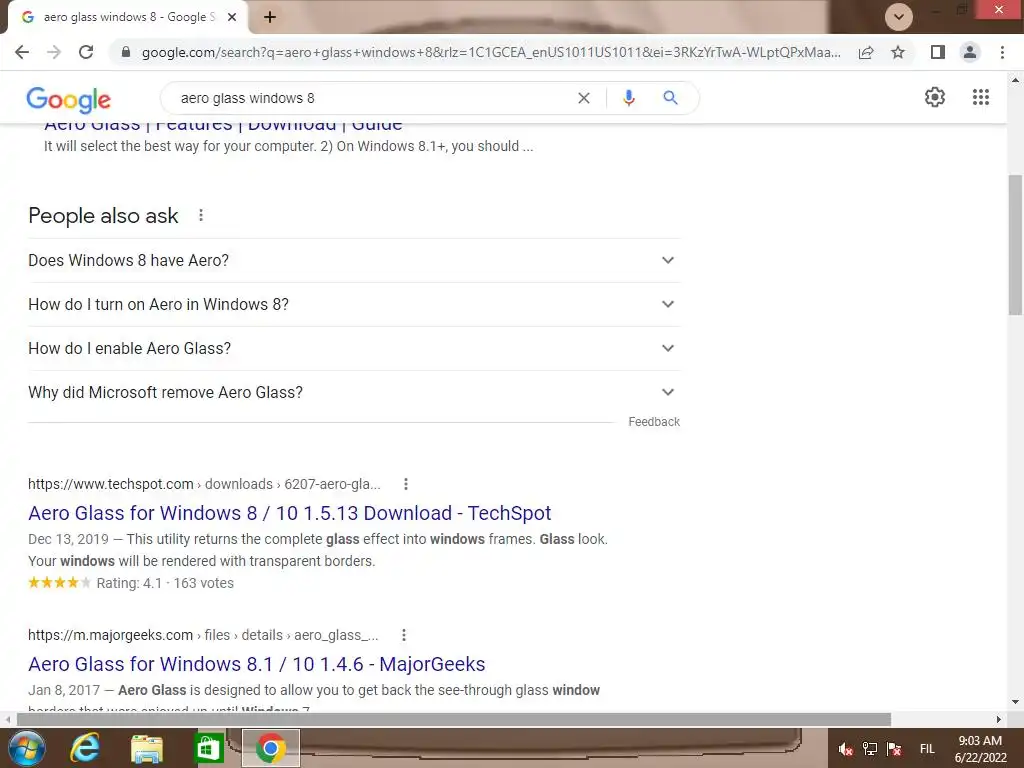Screen dimensions: 1024x768
Task: Open File Explorer from taskbar
Action: point(147,748)
